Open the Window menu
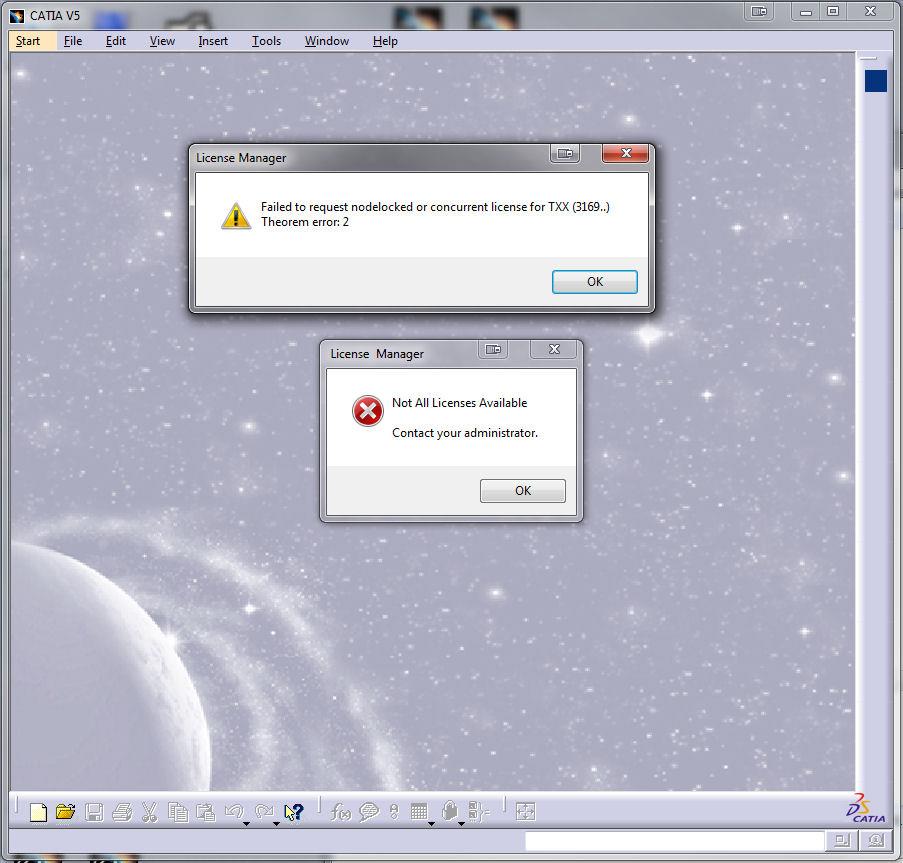903x863 pixels. (x=327, y=41)
